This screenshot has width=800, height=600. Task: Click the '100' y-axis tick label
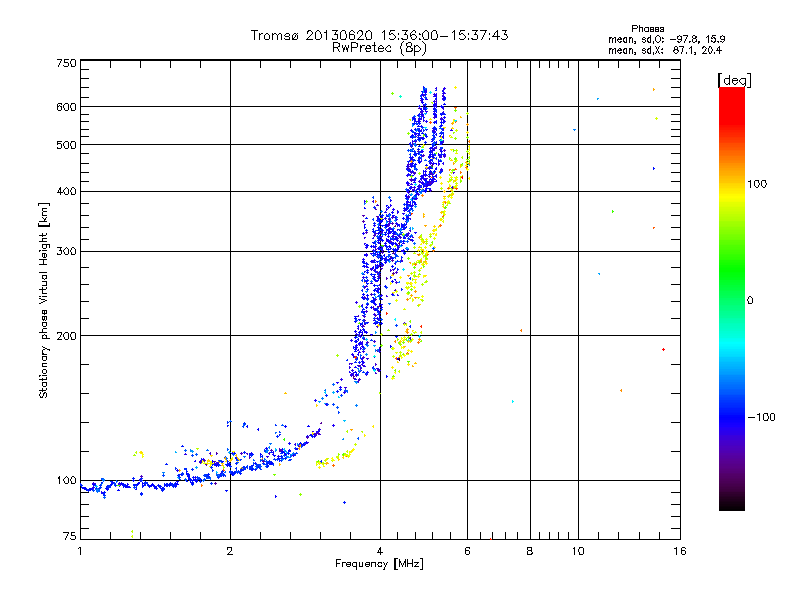tap(66, 481)
